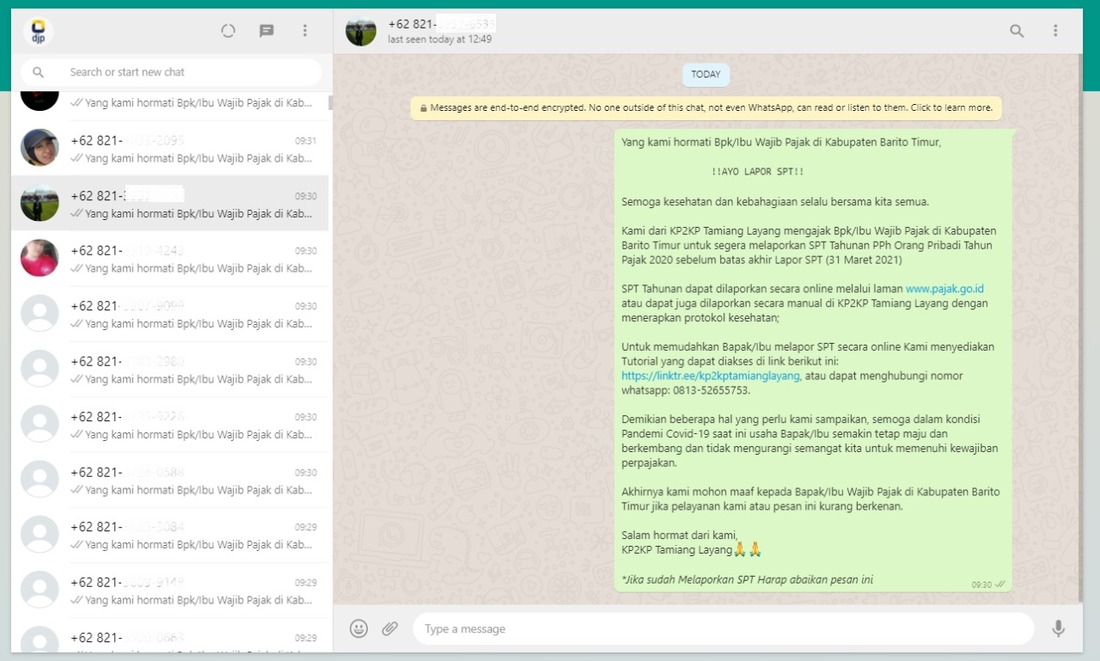Viewport: 1100px width, 661px height.
Task: Start a new chat with message icon
Action: tap(267, 31)
